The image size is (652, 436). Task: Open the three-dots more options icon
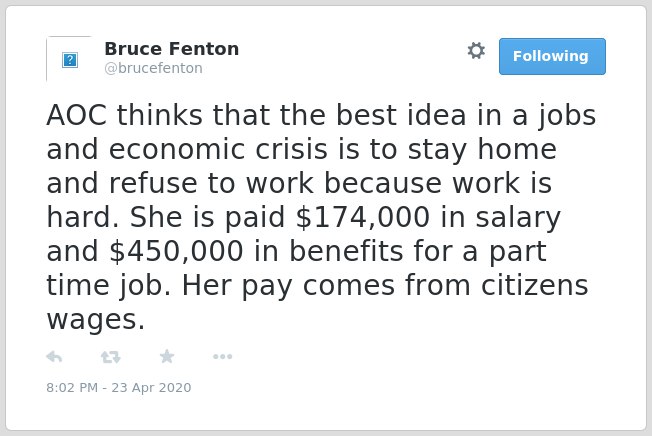222,356
